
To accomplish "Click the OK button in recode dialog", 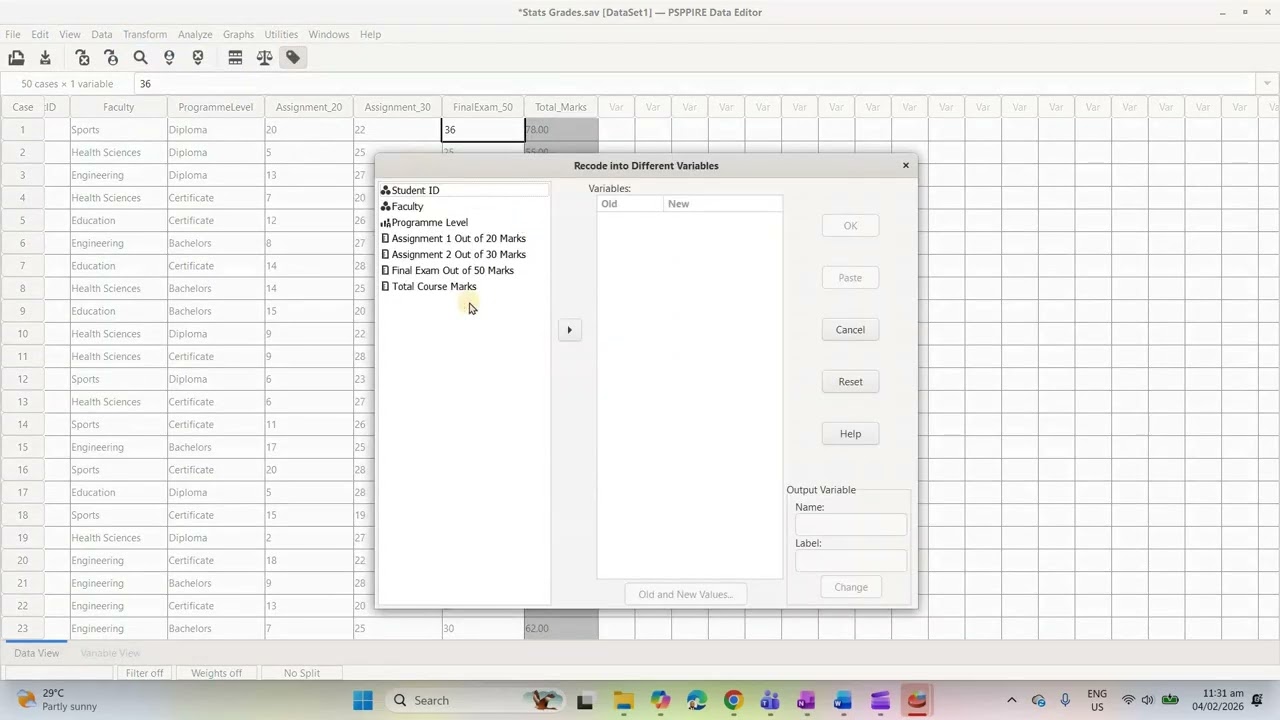I will pyautogui.click(x=850, y=226).
